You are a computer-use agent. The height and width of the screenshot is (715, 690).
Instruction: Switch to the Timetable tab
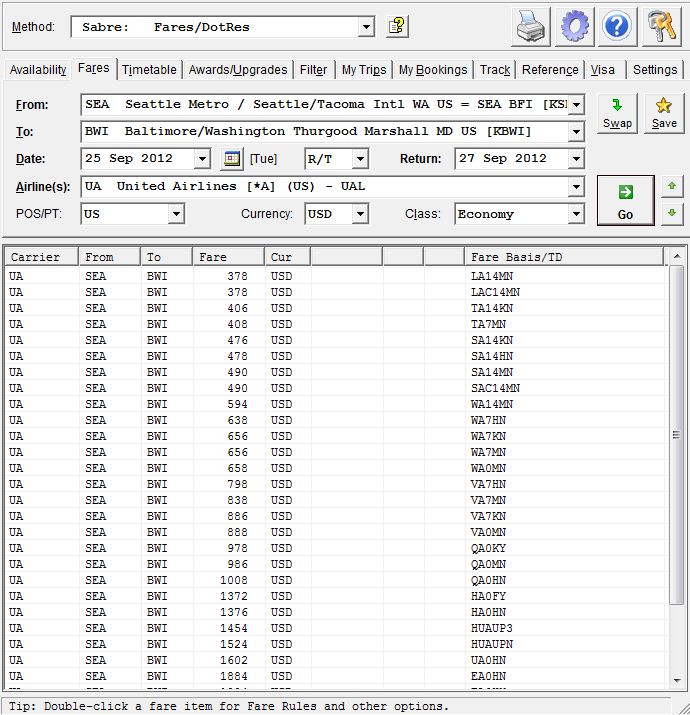point(149,70)
